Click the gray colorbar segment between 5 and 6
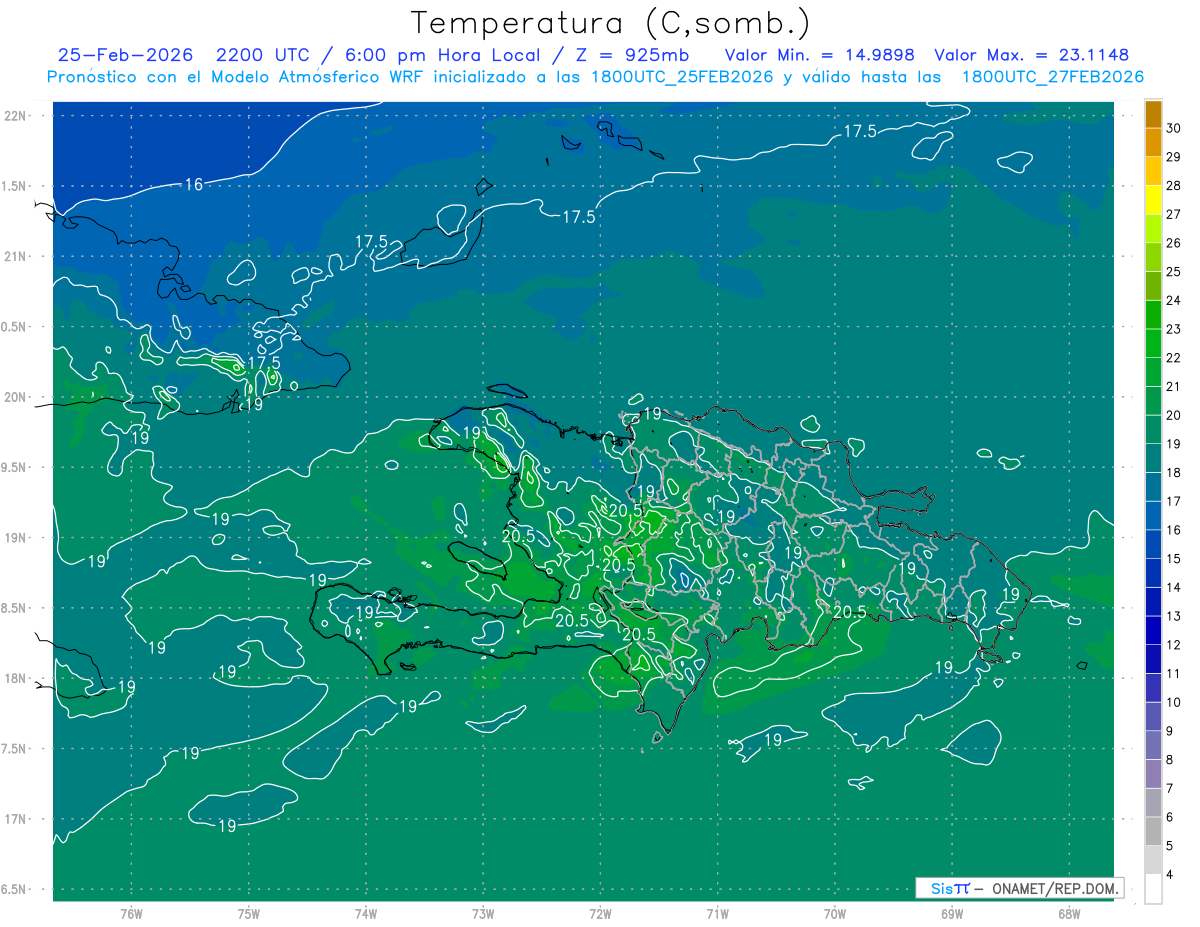This screenshot has height=927, width=1200. point(1153,831)
